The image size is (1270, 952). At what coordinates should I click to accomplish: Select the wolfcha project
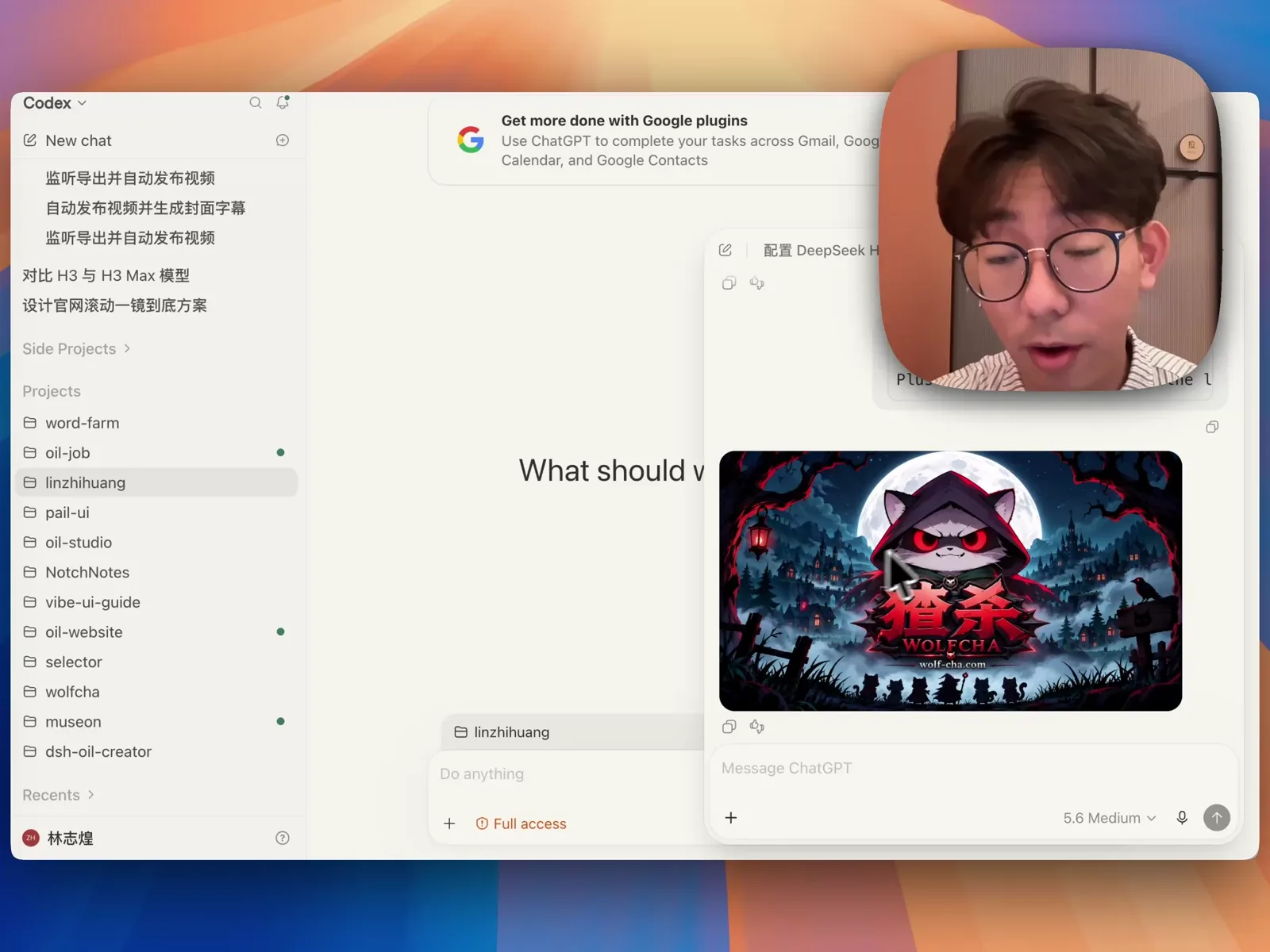tap(156, 692)
